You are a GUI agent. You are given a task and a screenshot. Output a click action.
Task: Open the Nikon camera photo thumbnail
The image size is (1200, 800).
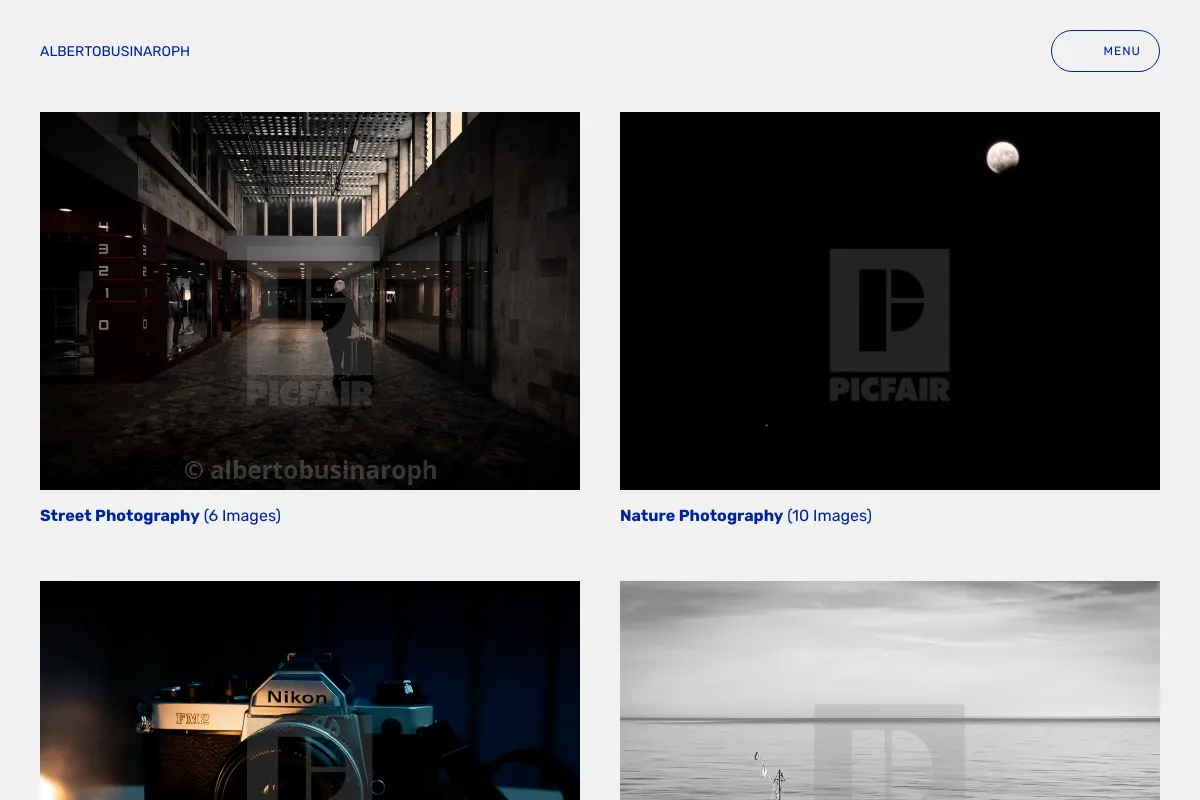310,690
